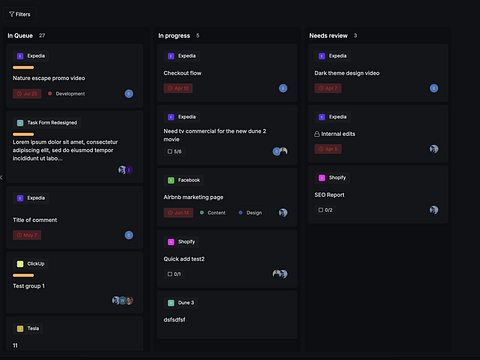This screenshot has width=480, height=360.
Task: Click the green Facebook project icon
Action: pyautogui.click(x=171, y=180)
